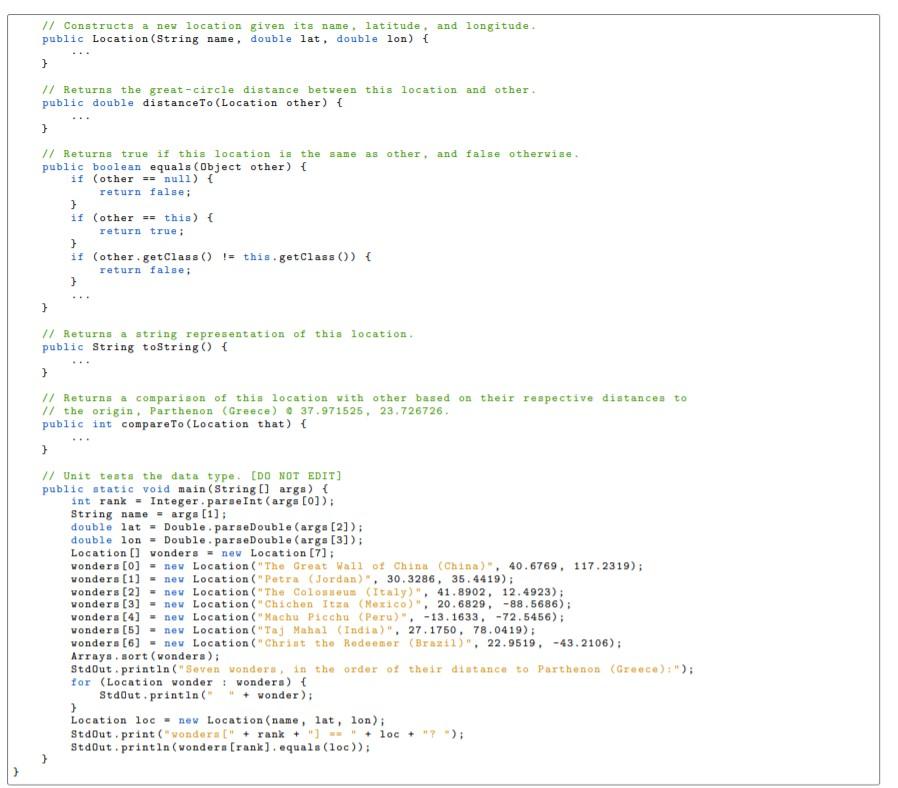Click the StdOut.print "wonders[" + rank line
The height and width of the screenshot is (788, 898).
click(x=267, y=734)
